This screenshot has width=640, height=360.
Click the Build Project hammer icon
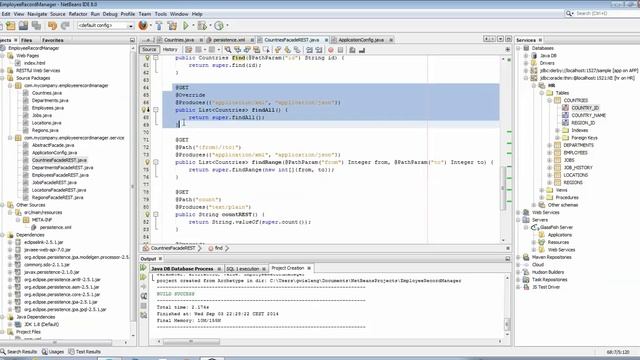pyautogui.click(x=159, y=26)
